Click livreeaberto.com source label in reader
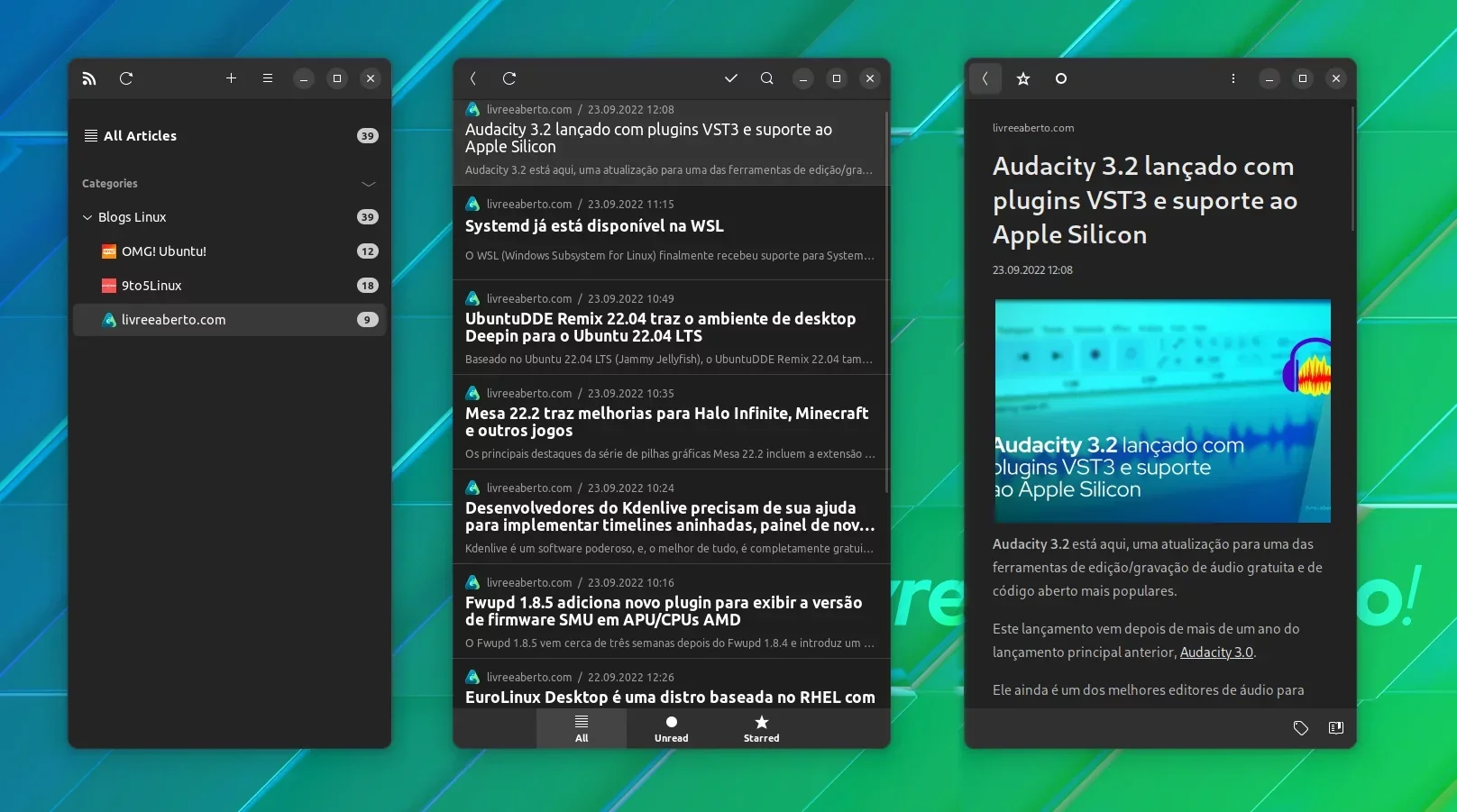The image size is (1457, 812). [1033, 128]
